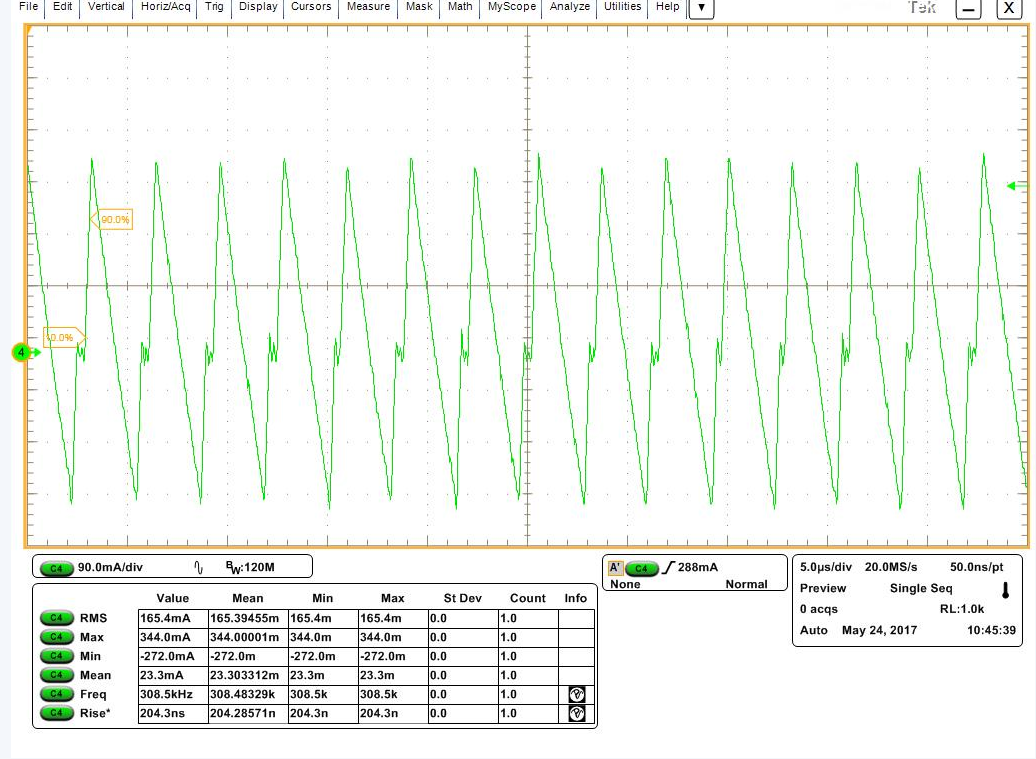Open the Vertical menu
The width and height of the screenshot is (1036, 759).
106,7
